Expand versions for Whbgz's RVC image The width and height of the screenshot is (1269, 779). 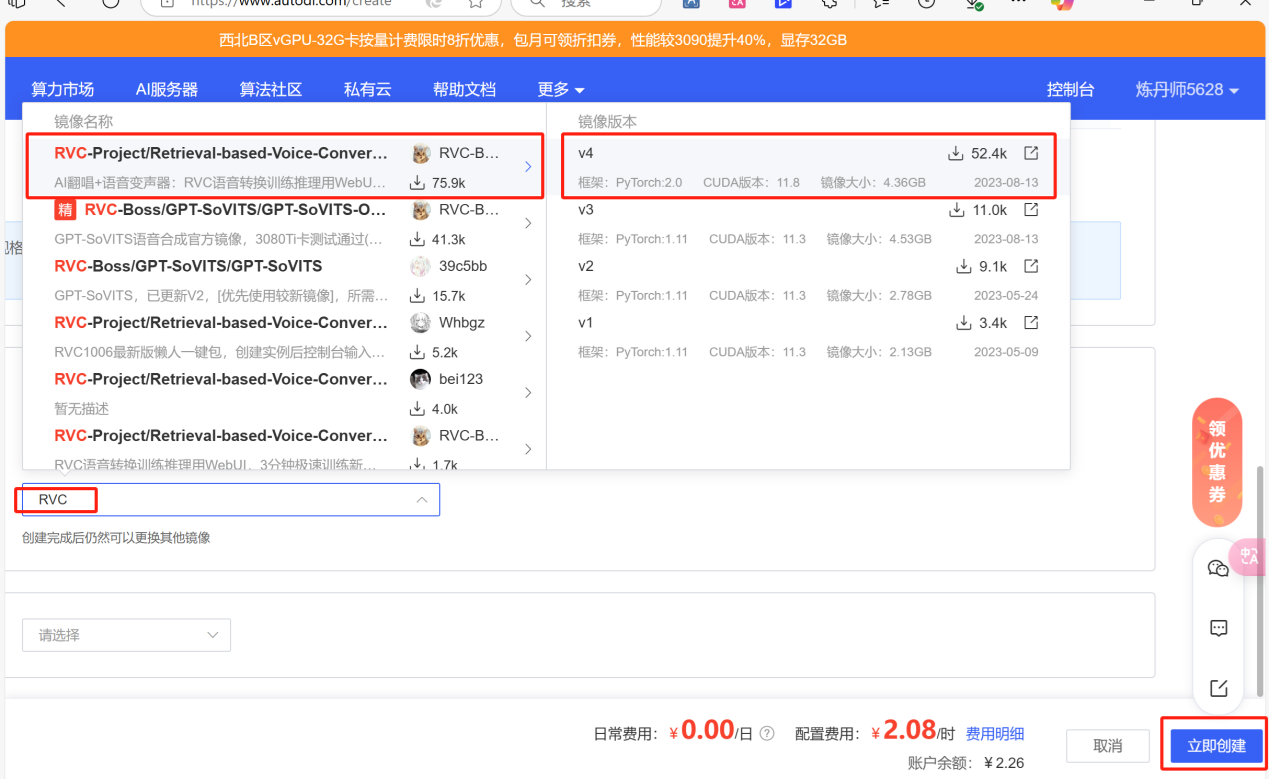(x=528, y=336)
